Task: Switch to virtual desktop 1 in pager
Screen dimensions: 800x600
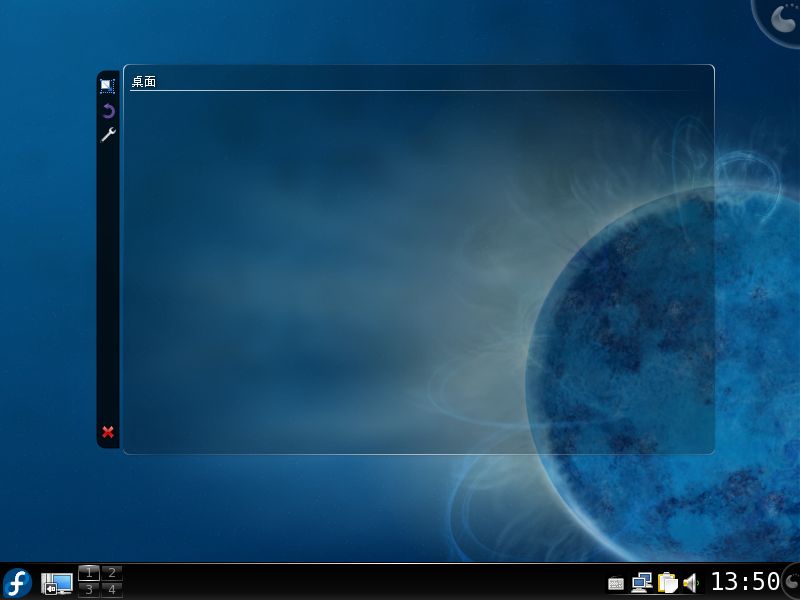Action: point(89,573)
